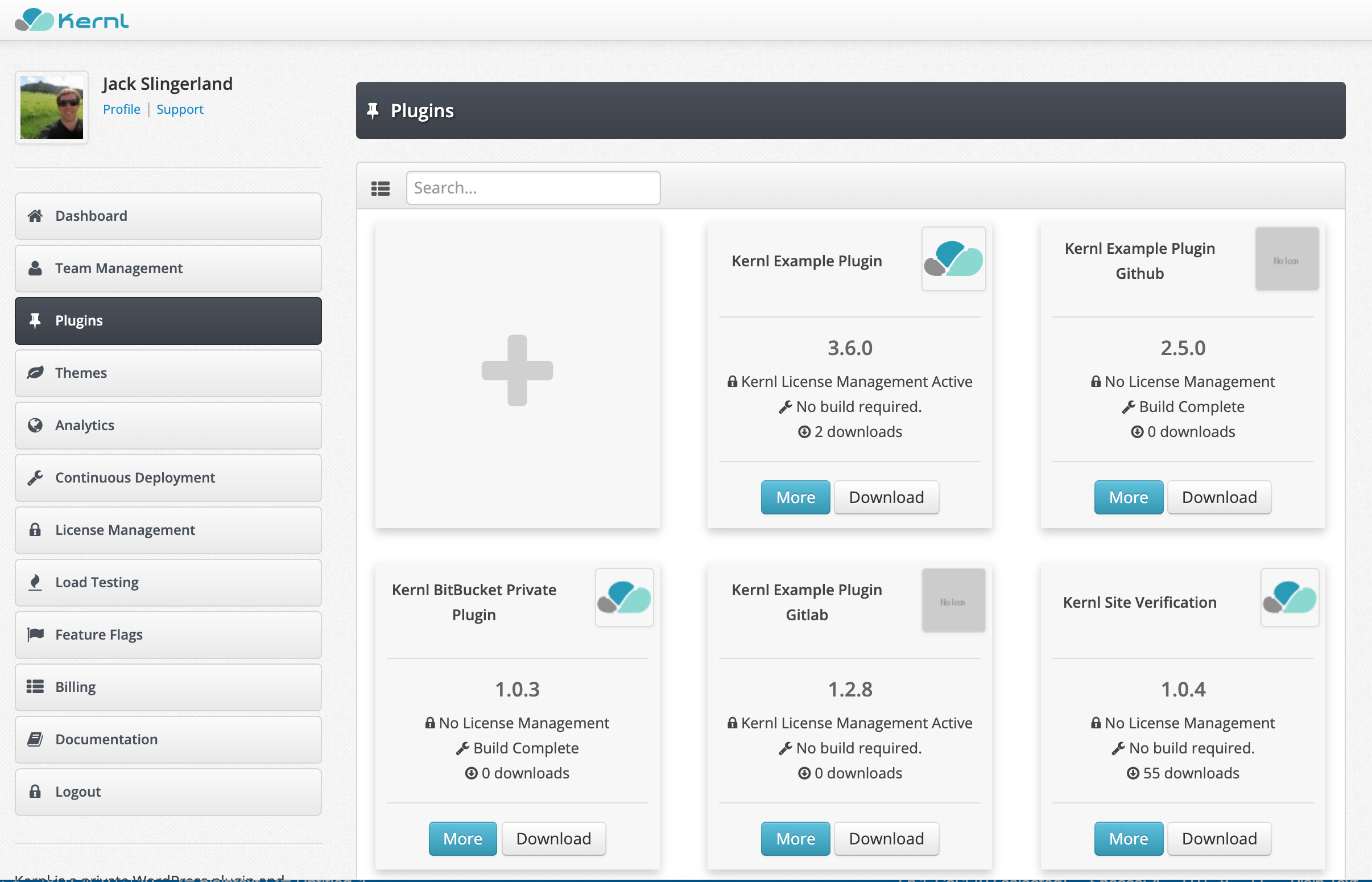Click Jack Slingerland's profile photo
1372x882 pixels.
pos(52,108)
